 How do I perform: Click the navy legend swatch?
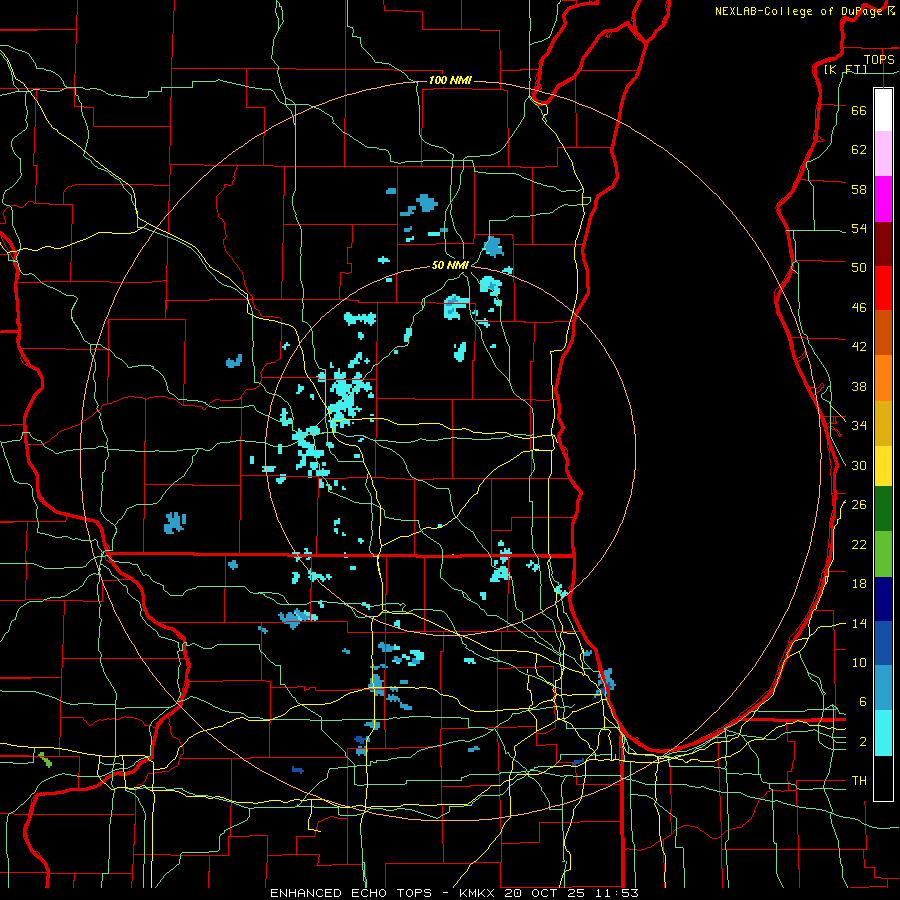tap(883, 599)
